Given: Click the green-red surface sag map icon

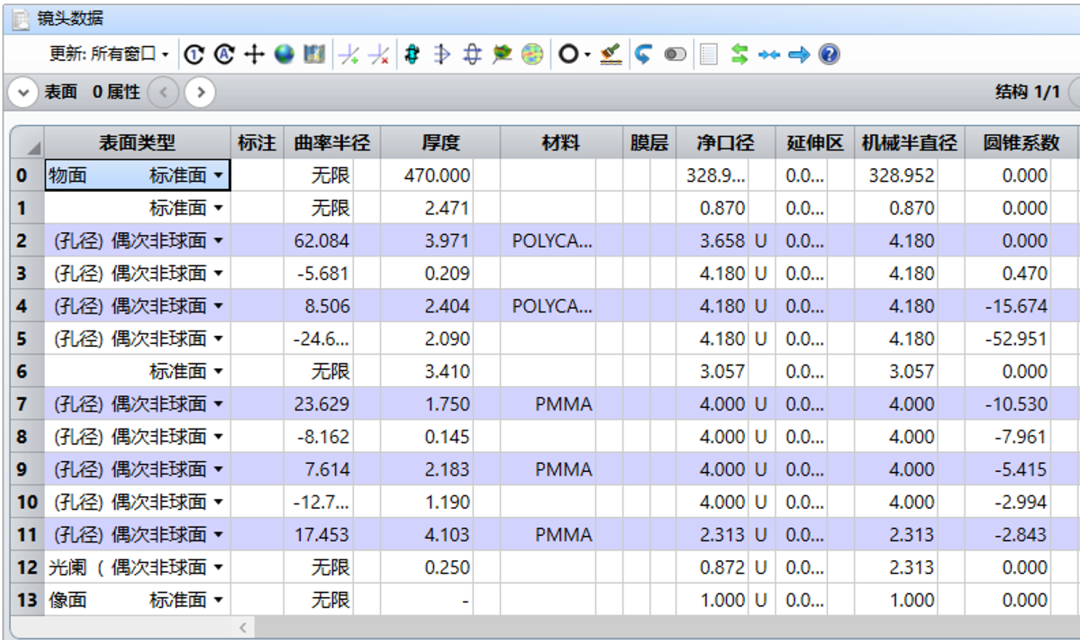Looking at the screenshot, I should click(502, 54).
